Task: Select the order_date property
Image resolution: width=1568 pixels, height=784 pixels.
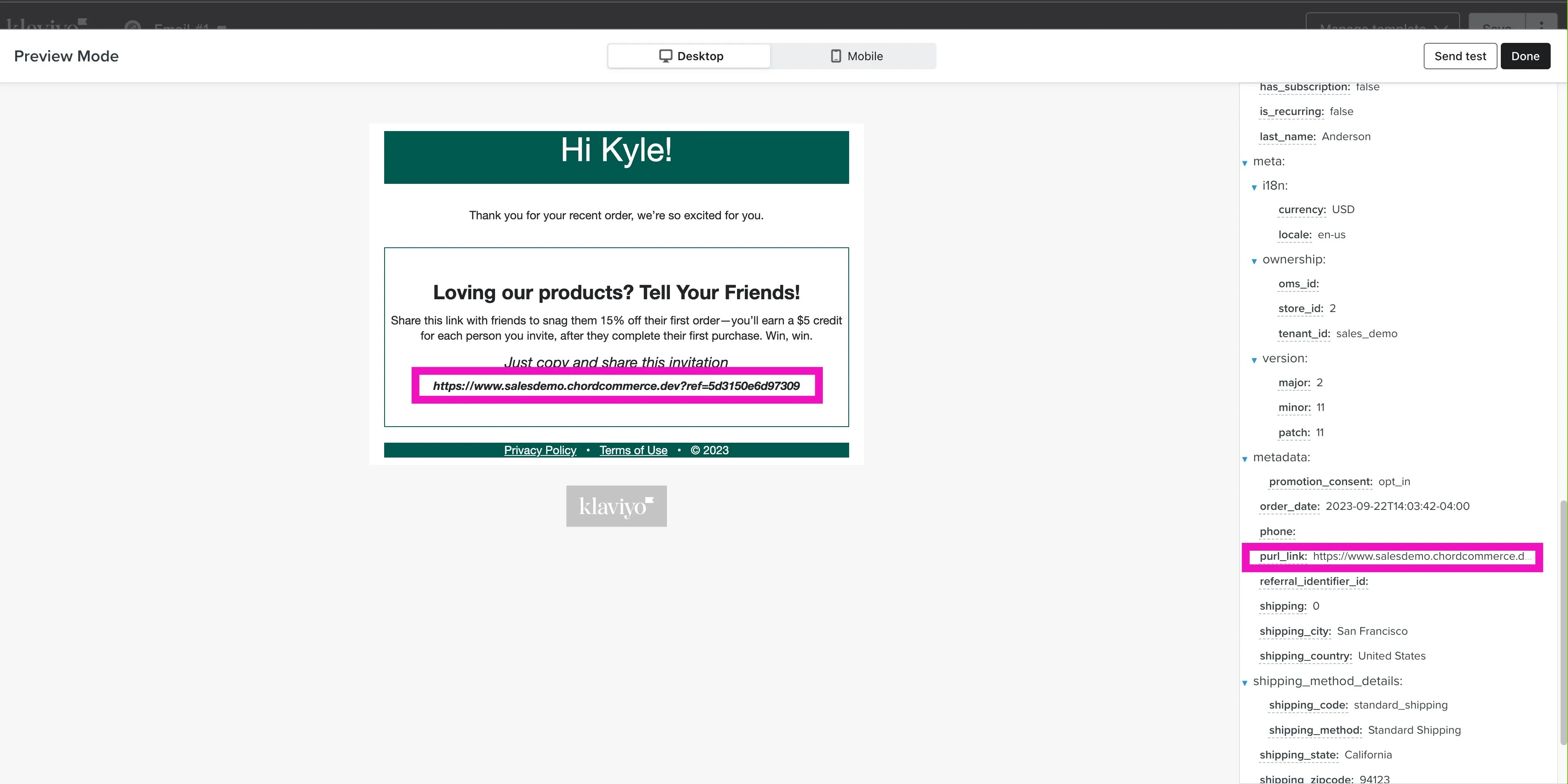Action: click(x=1289, y=507)
